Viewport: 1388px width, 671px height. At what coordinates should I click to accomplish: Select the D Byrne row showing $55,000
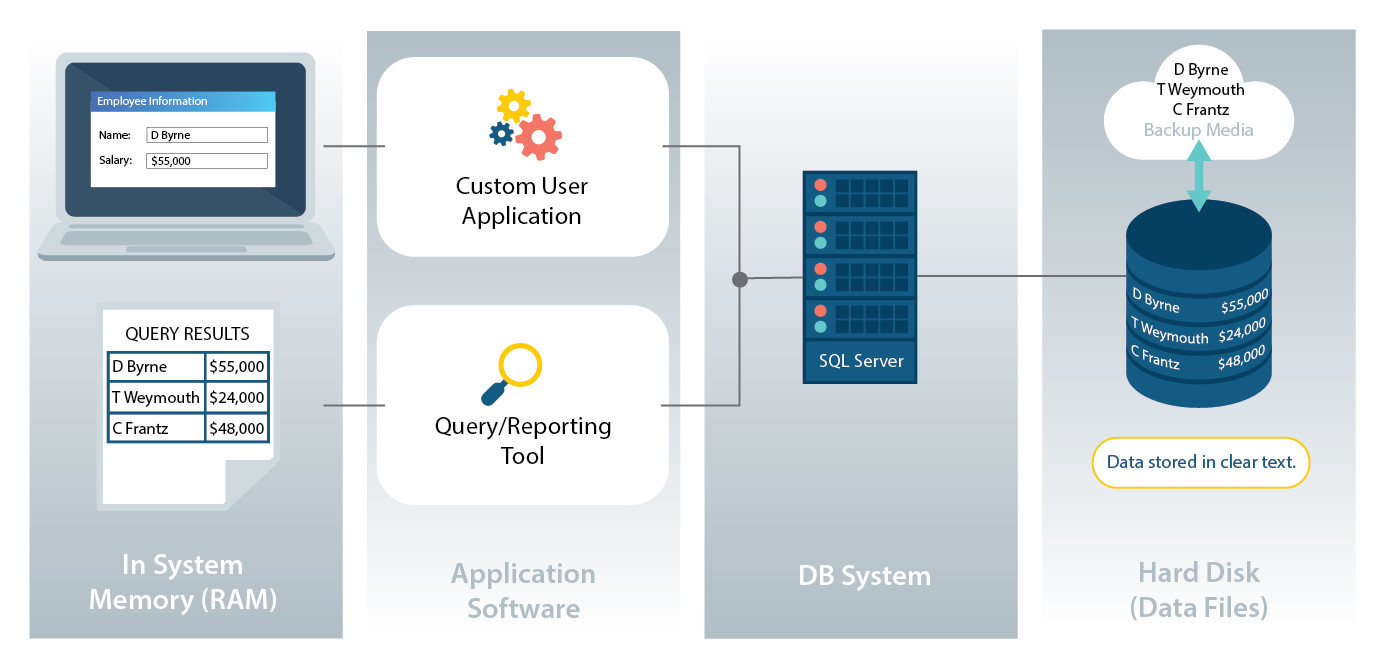[186, 366]
